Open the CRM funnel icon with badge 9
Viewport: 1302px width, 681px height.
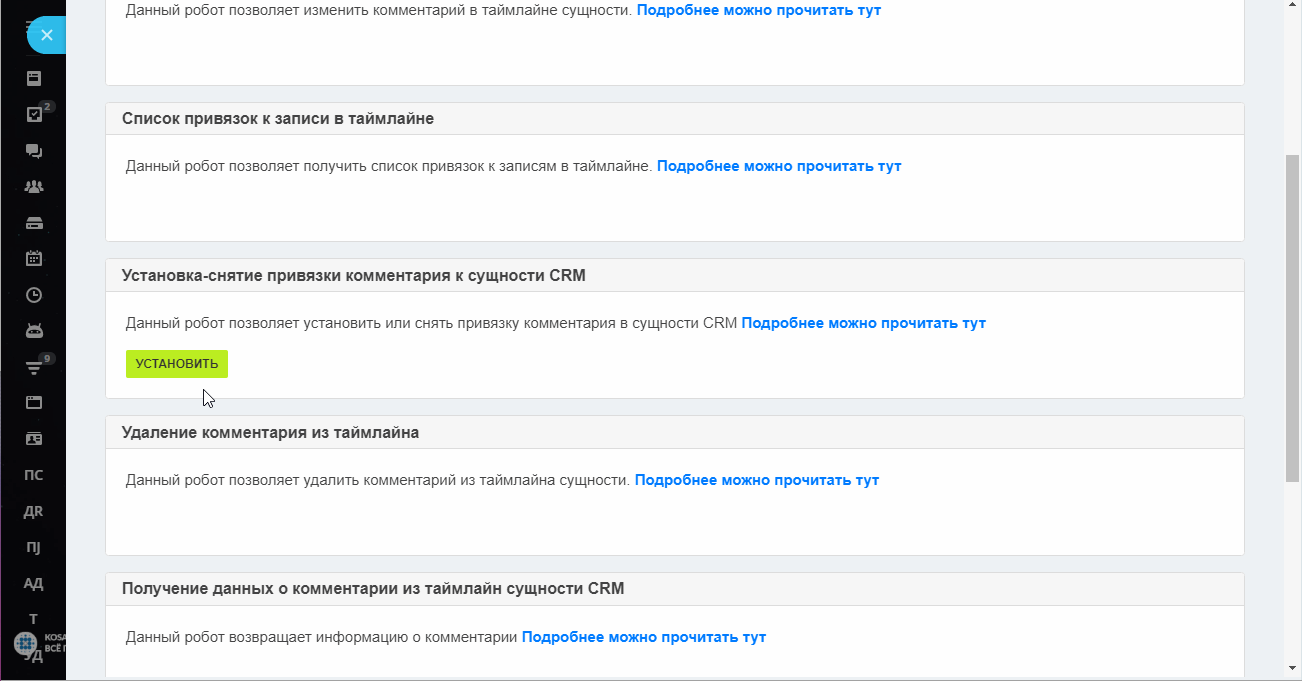click(34, 367)
